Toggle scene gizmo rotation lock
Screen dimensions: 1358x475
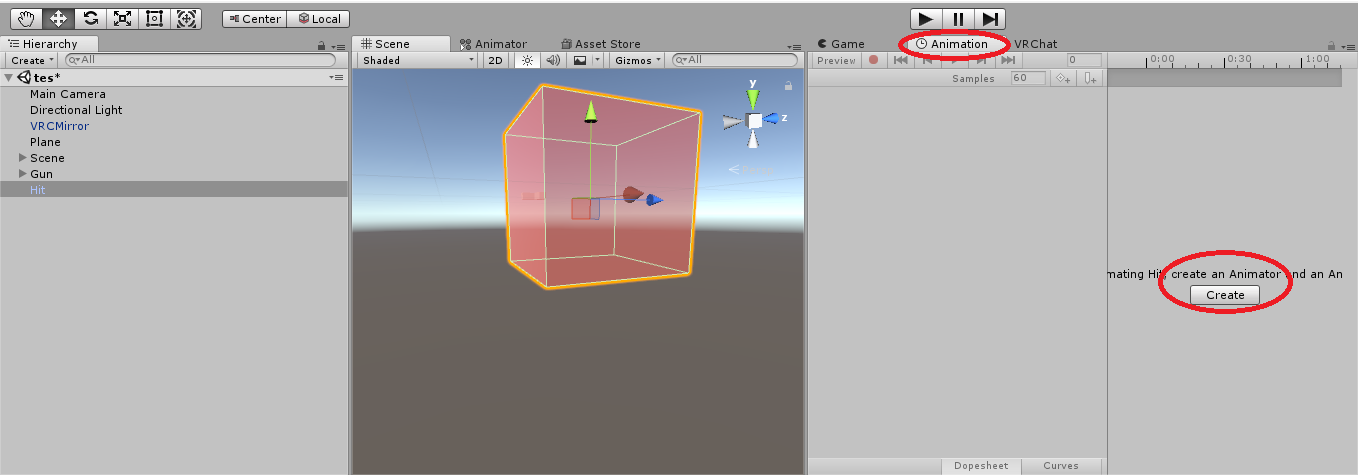[788, 86]
